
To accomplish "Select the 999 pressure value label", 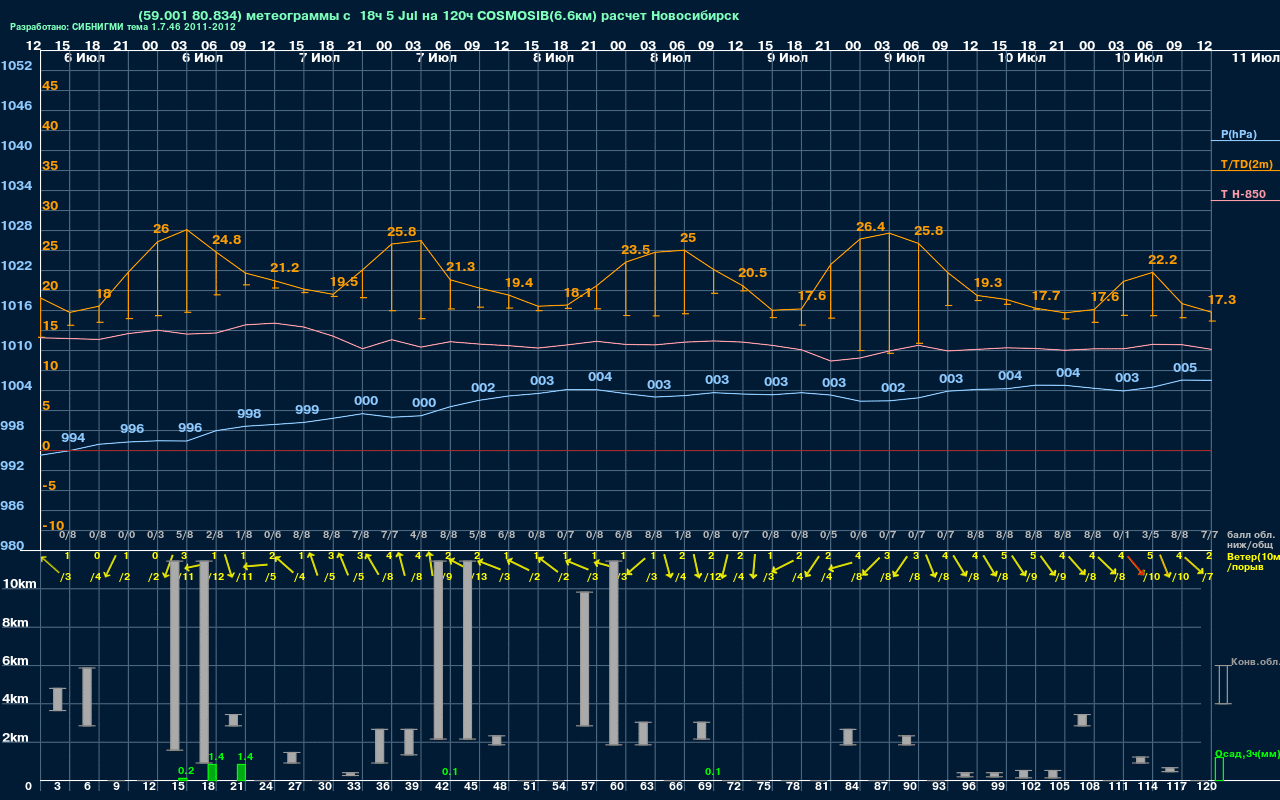I will pyautogui.click(x=307, y=410).
